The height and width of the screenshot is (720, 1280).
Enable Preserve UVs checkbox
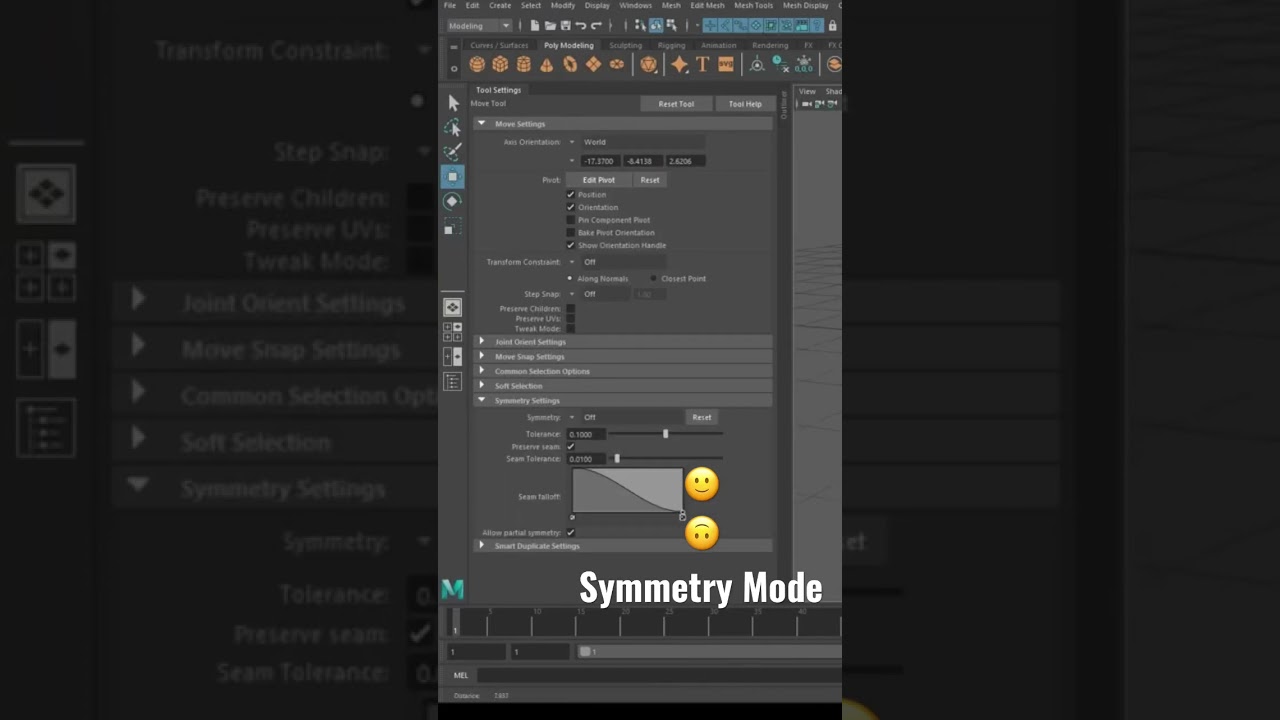tap(571, 319)
